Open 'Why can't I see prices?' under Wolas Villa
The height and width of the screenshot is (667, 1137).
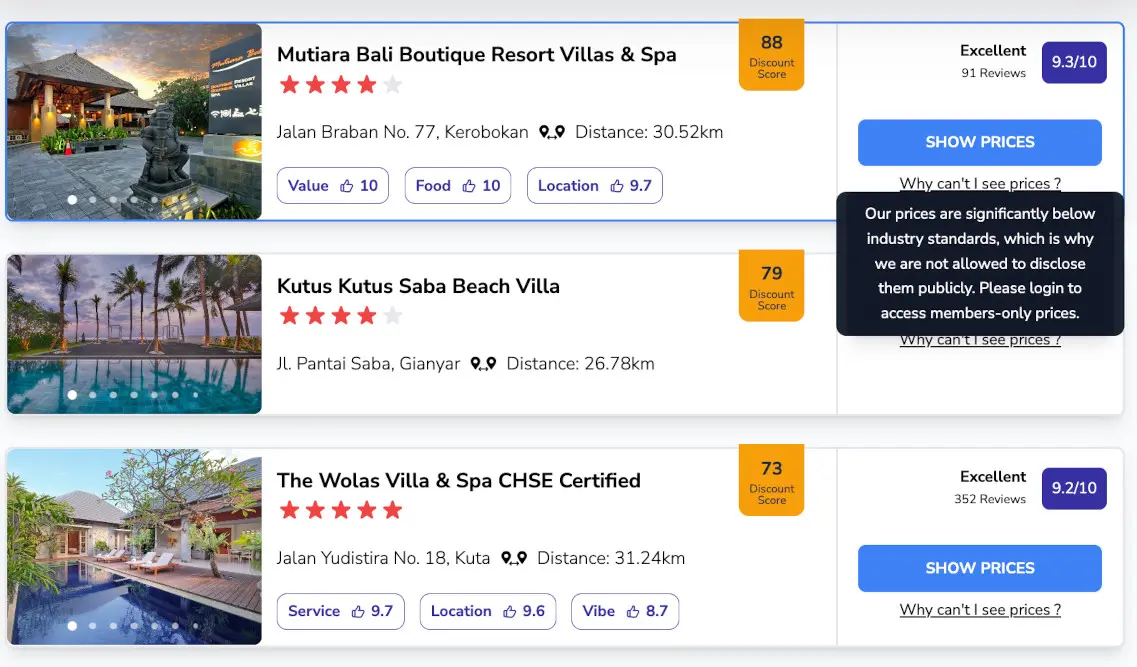(980, 610)
